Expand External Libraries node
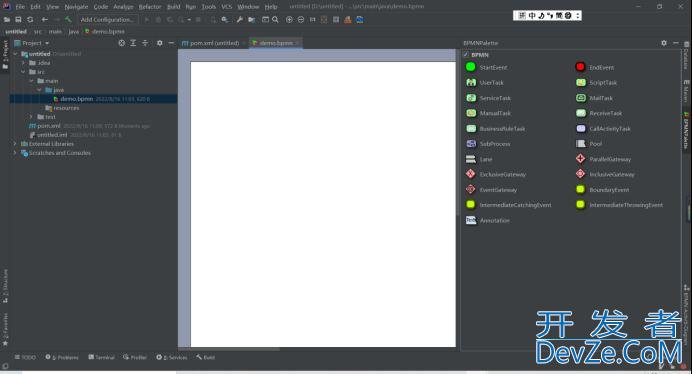Viewport: 692px width, 374px height. [15, 144]
